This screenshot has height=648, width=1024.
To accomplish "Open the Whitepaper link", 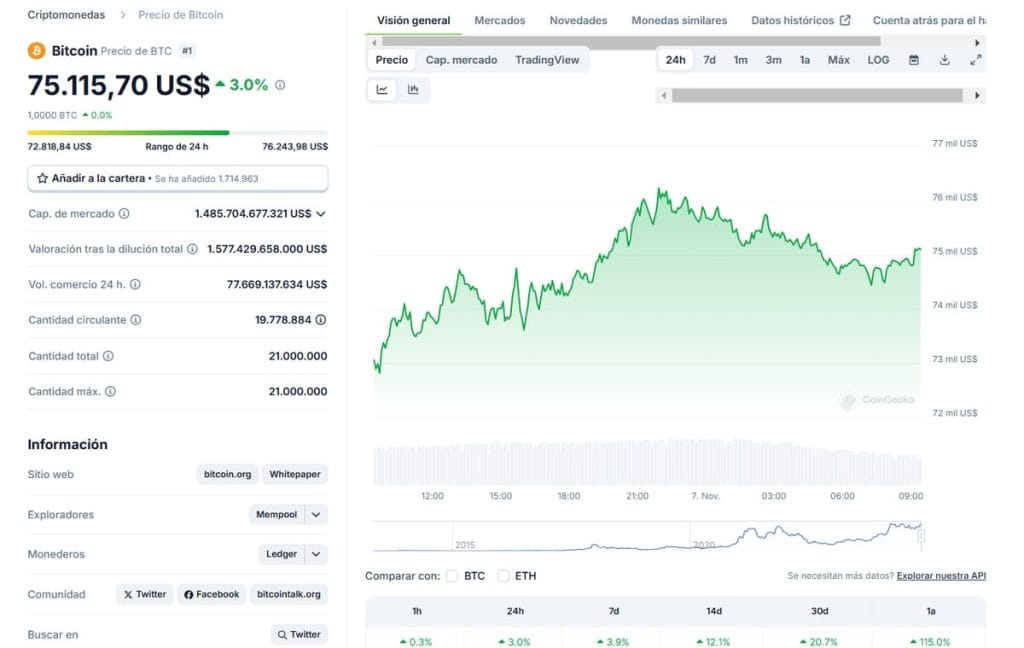I will point(295,474).
